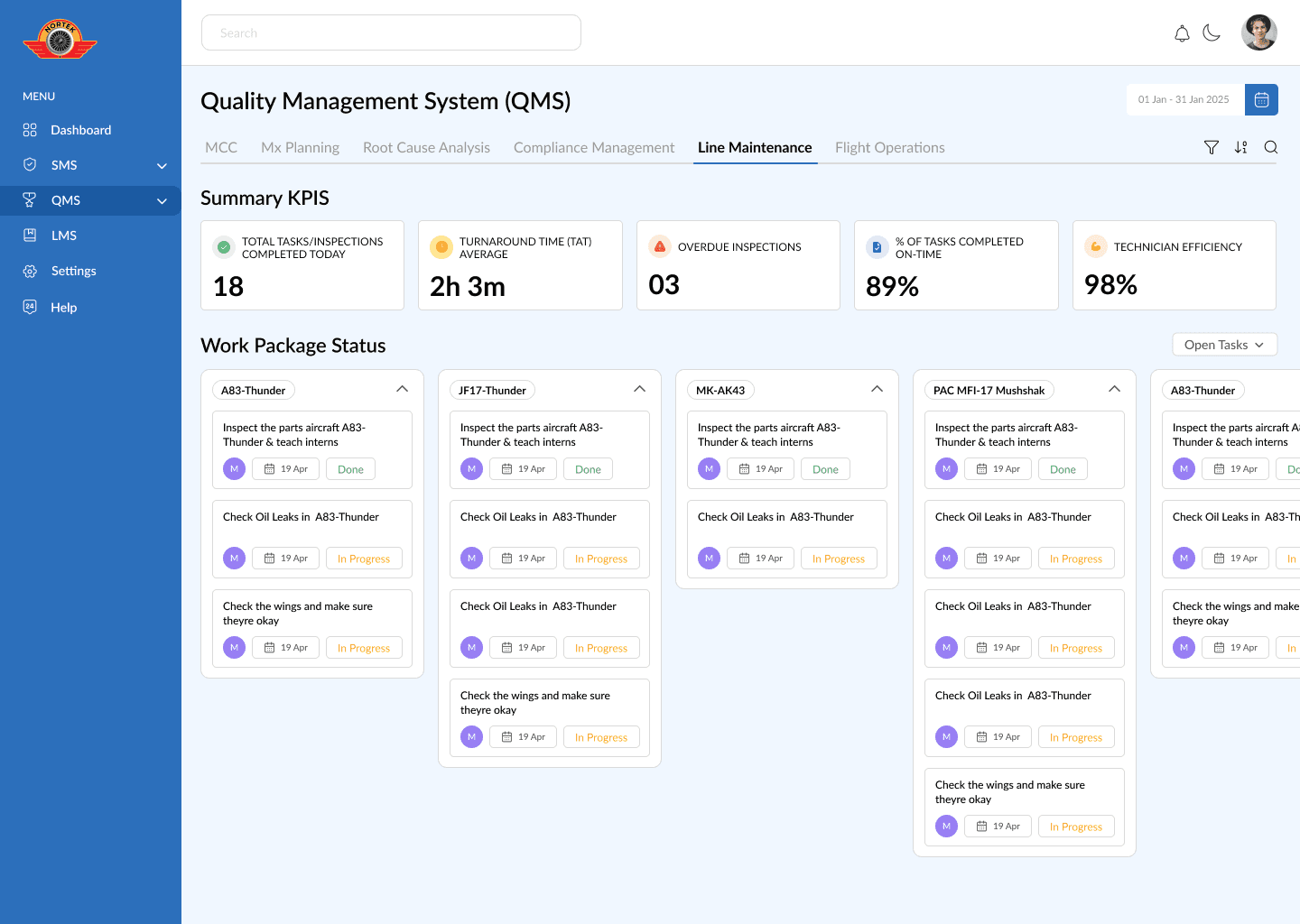Collapse the first A83-Thunder work package
The width and height of the screenshot is (1300, 924).
coord(403,389)
